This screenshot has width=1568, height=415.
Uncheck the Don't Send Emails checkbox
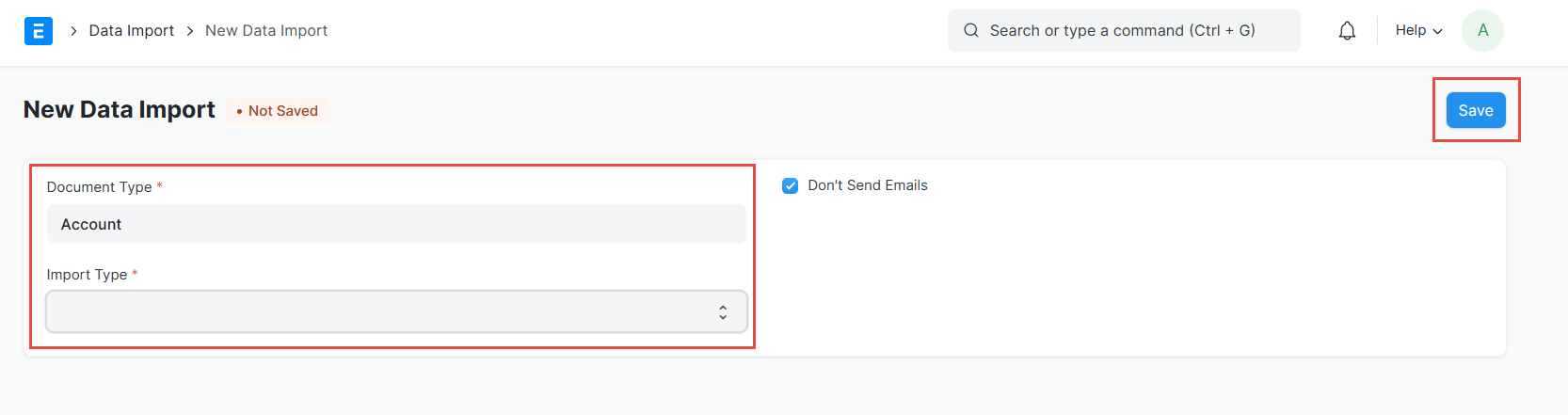(x=791, y=186)
